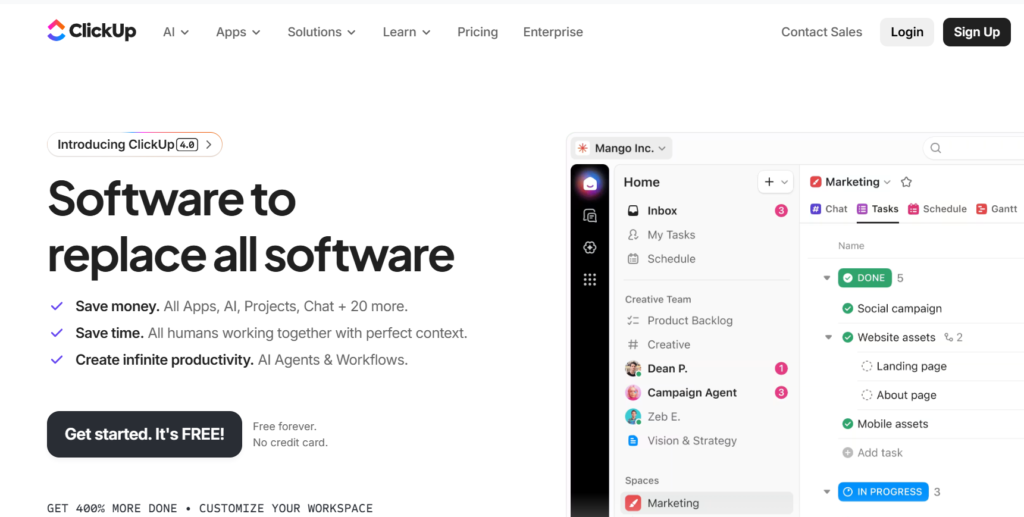Click the search magnifier icon

tap(936, 148)
